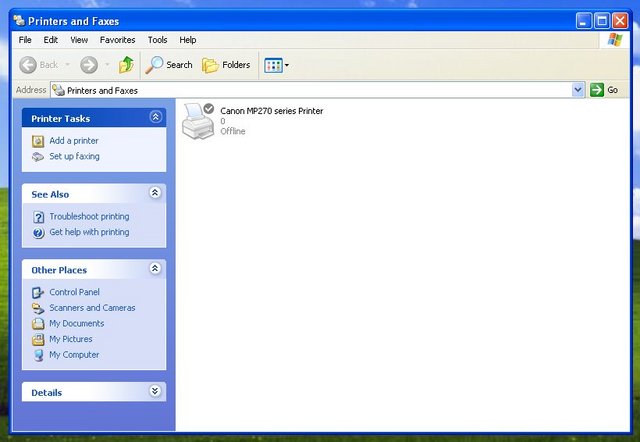
Task: Click the Get help with printing icon
Action: pyautogui.click(x=38, y=233)
